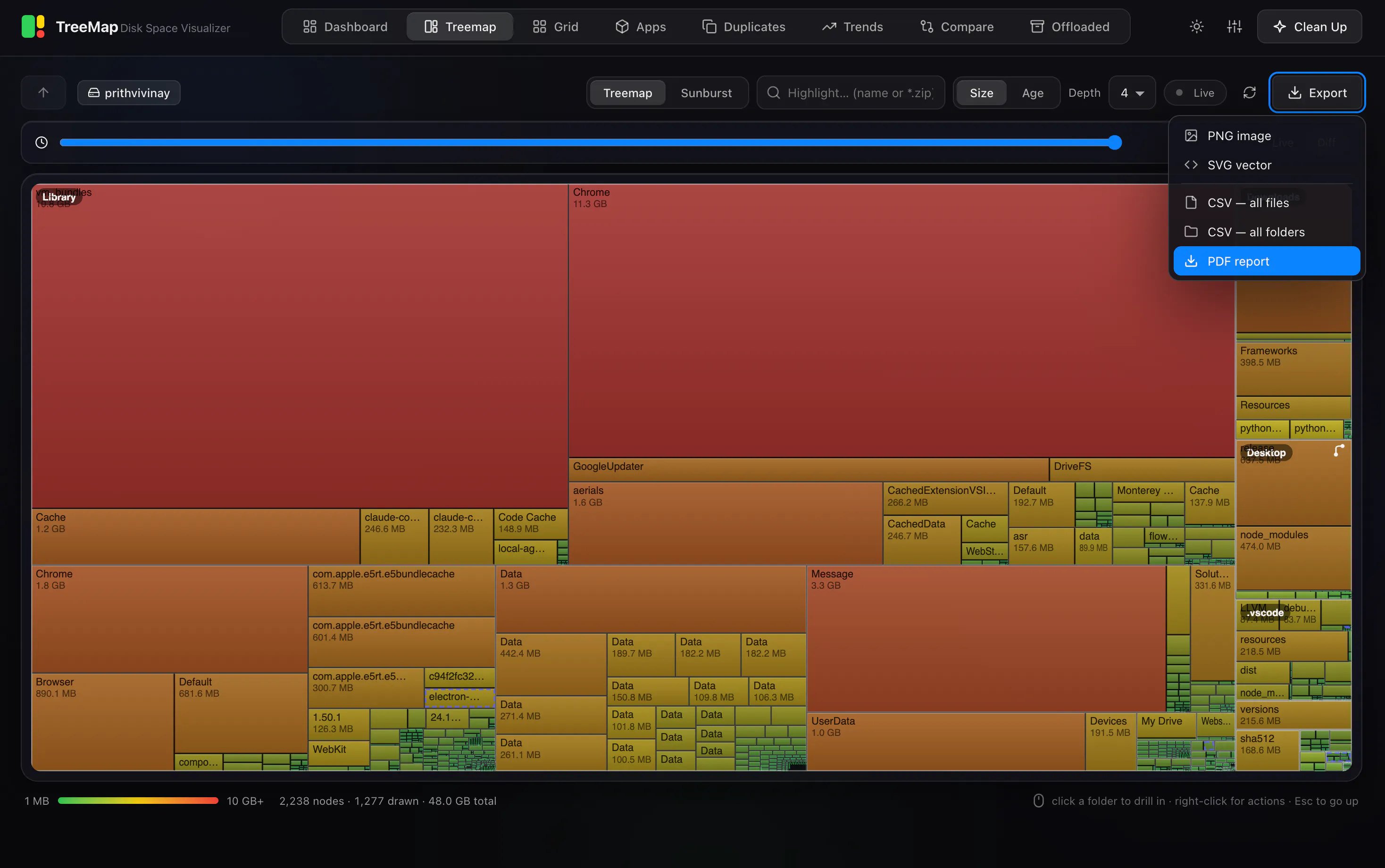Choose PDF report export option
This screenshot has height=868, width=1385.
(1266, 261)
